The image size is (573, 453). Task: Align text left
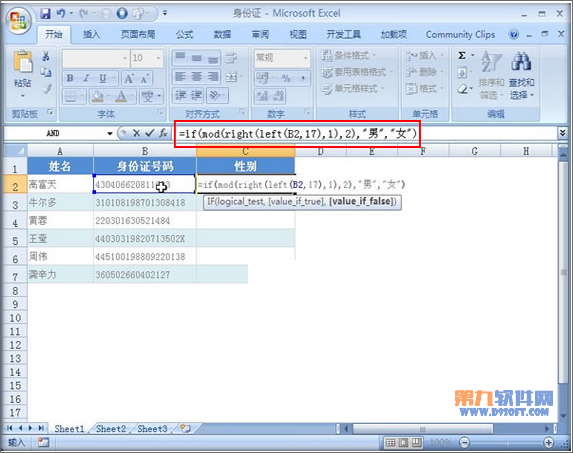click(180, 77)
